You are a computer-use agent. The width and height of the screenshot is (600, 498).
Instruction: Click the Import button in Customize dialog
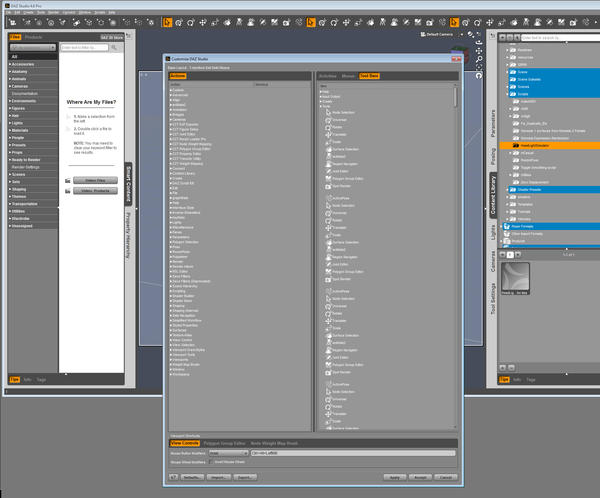click(218, 477)
